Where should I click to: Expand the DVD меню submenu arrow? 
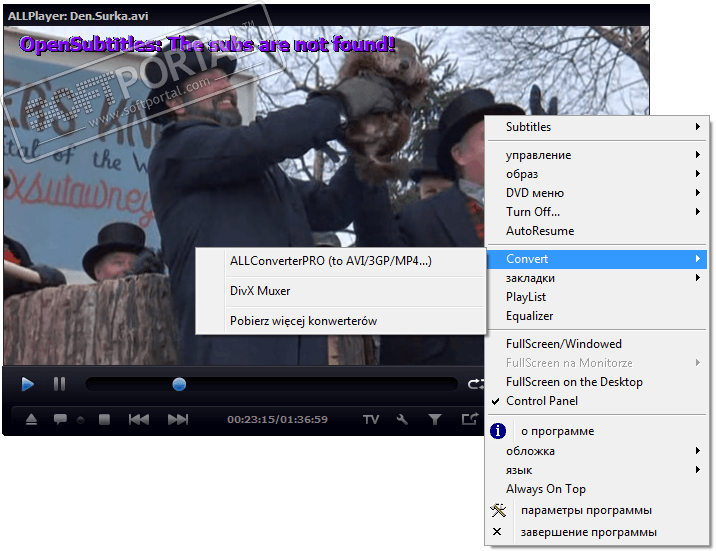point(697,193)
